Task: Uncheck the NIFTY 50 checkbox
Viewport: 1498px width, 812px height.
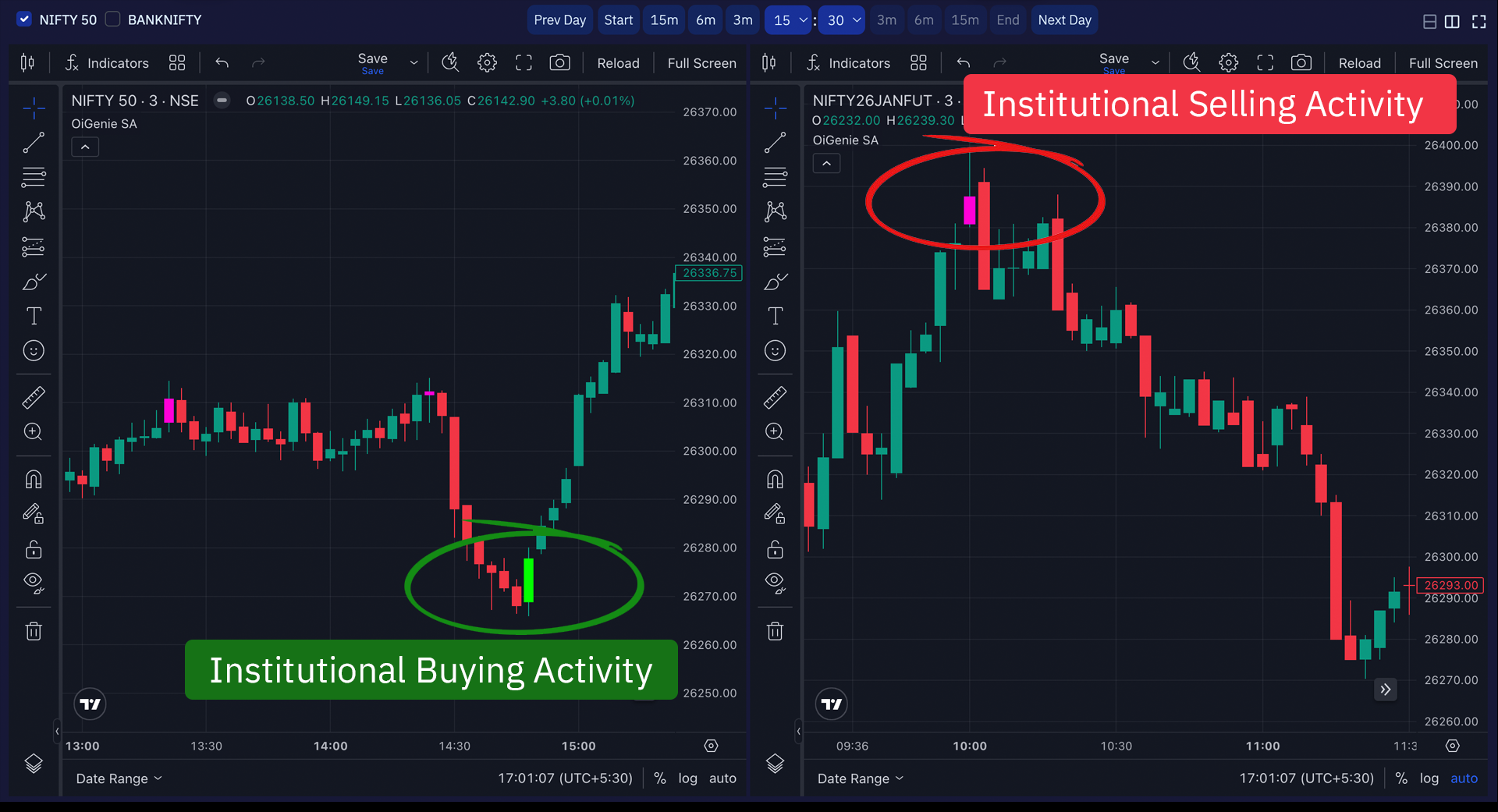Action: (24, 20)
